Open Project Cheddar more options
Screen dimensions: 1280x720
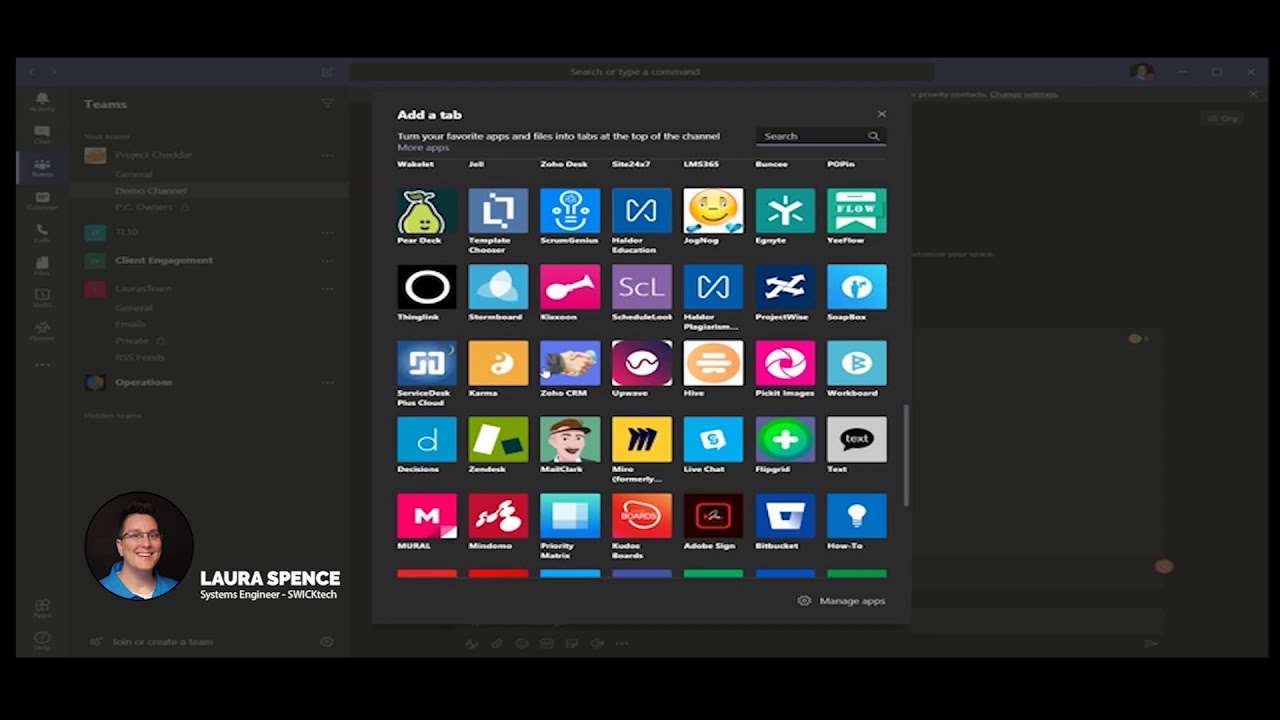click(327, 155)
